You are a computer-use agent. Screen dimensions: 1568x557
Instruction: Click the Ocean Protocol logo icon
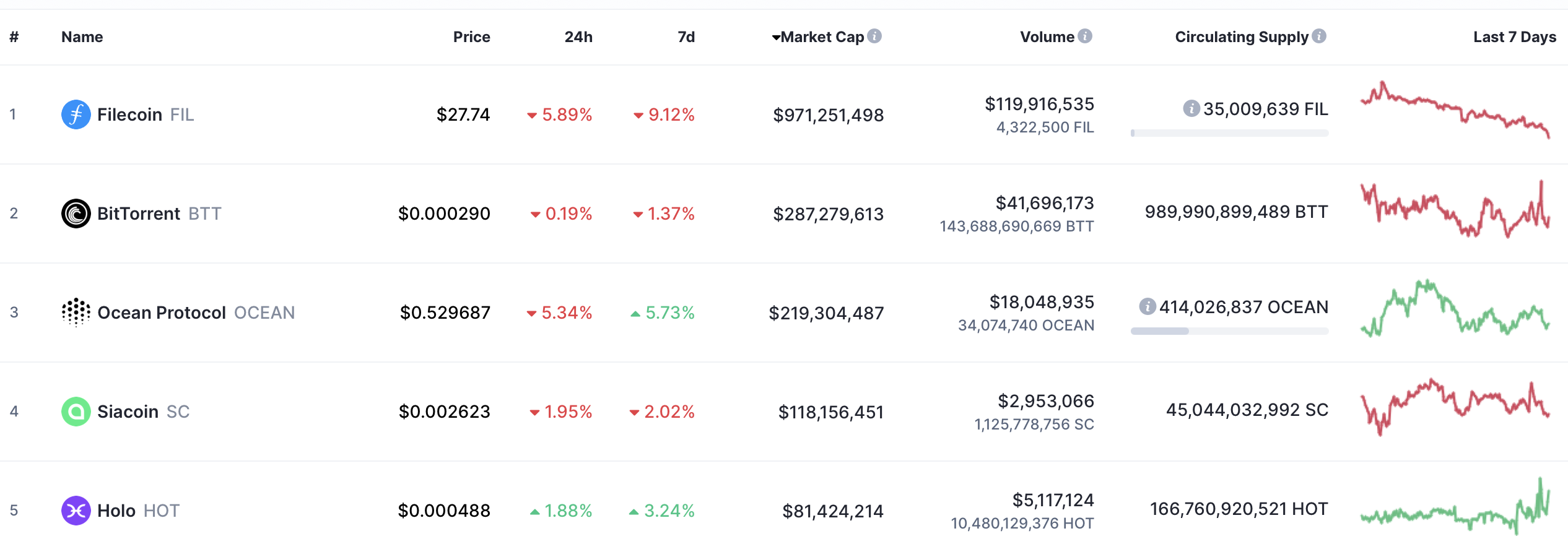coord(76,313)
